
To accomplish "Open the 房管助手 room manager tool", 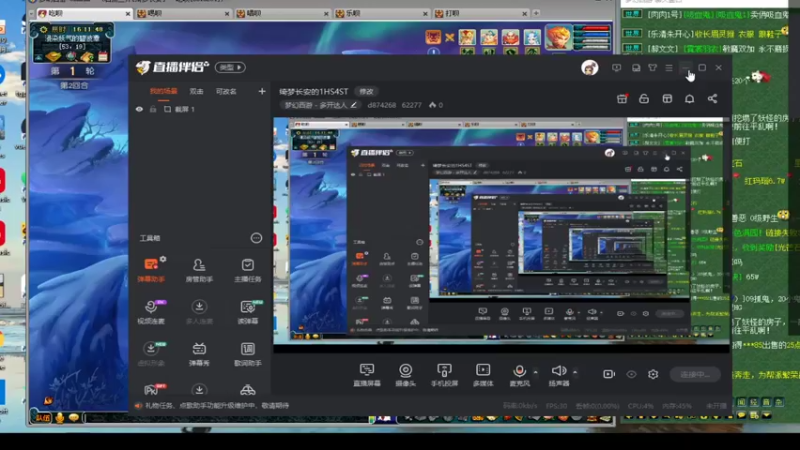I will [199, 269].
